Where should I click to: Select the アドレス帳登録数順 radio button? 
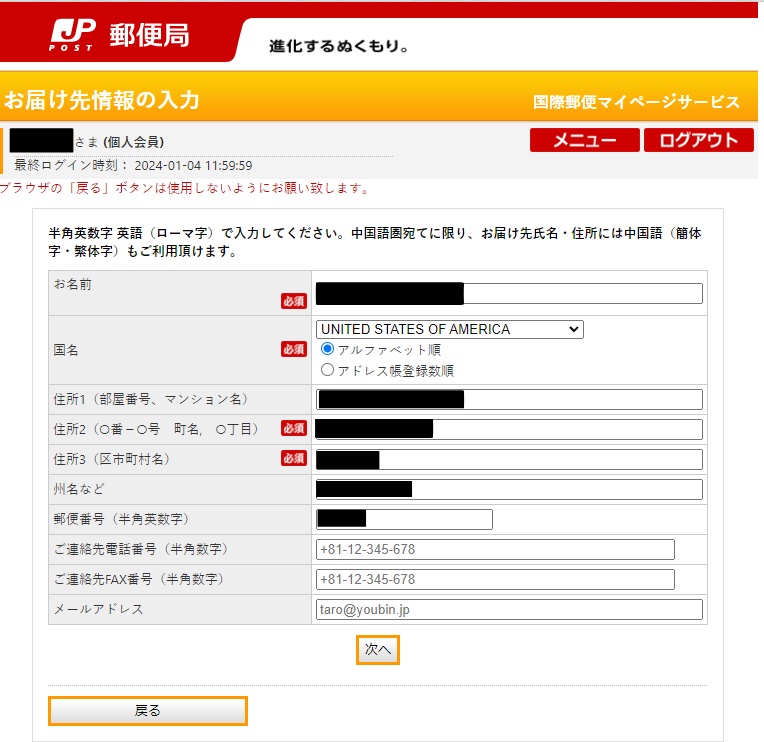[x=328, y=370]
